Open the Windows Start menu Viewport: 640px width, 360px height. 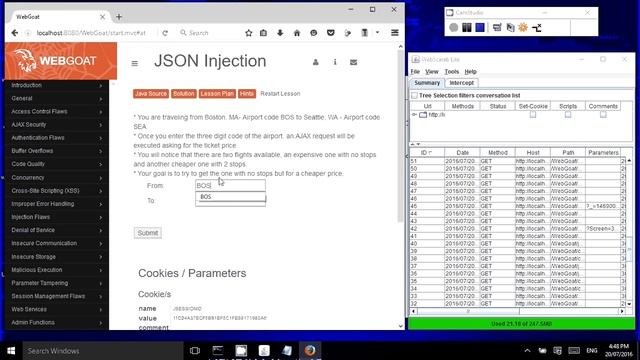(x=11, y=351)
